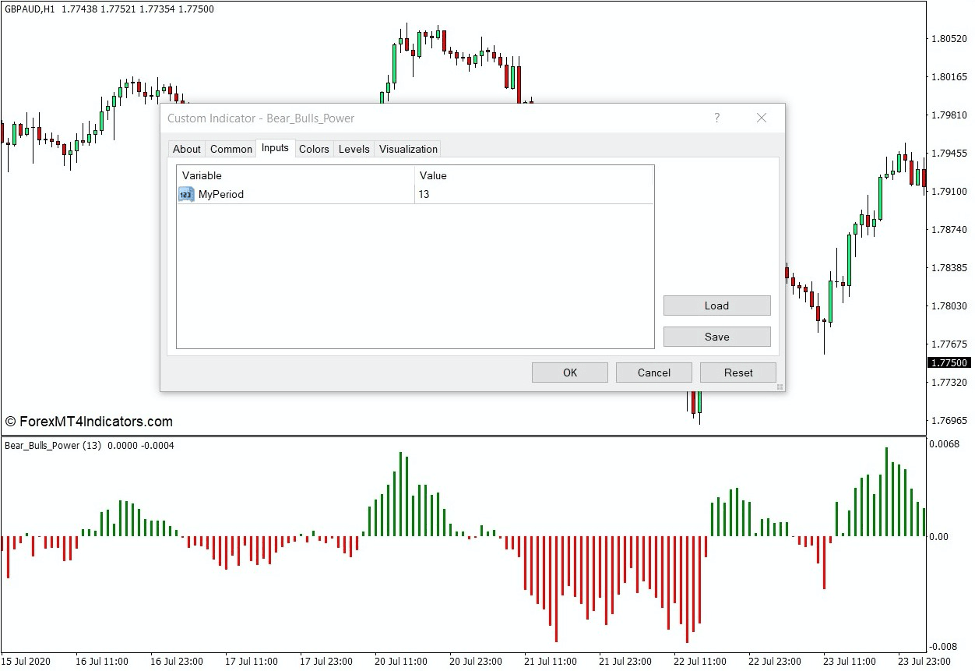This screenshot has width=977, height=672.
Task: Open the About tab
Action: coord(186,148)
